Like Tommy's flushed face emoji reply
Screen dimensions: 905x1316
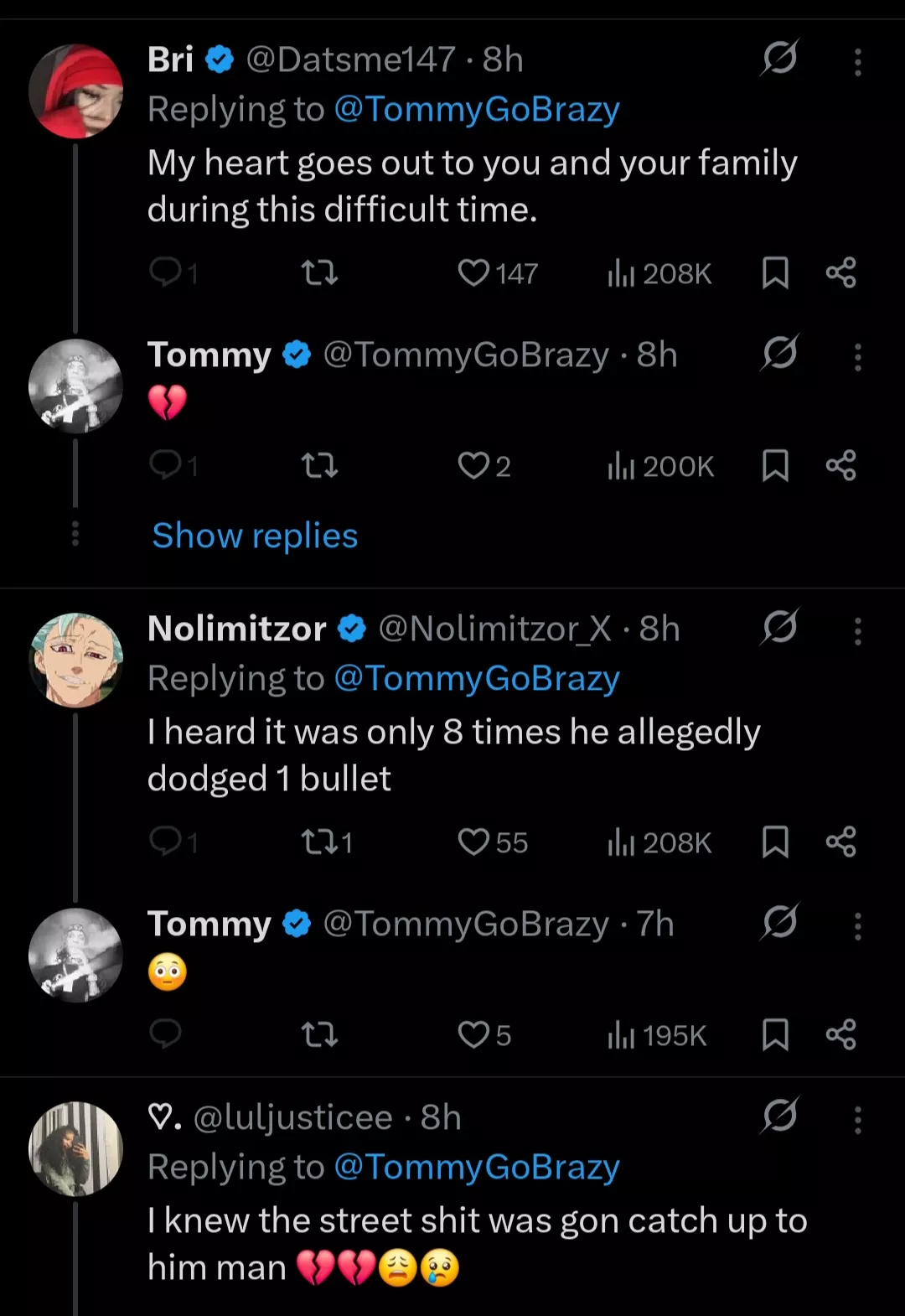473,1034
